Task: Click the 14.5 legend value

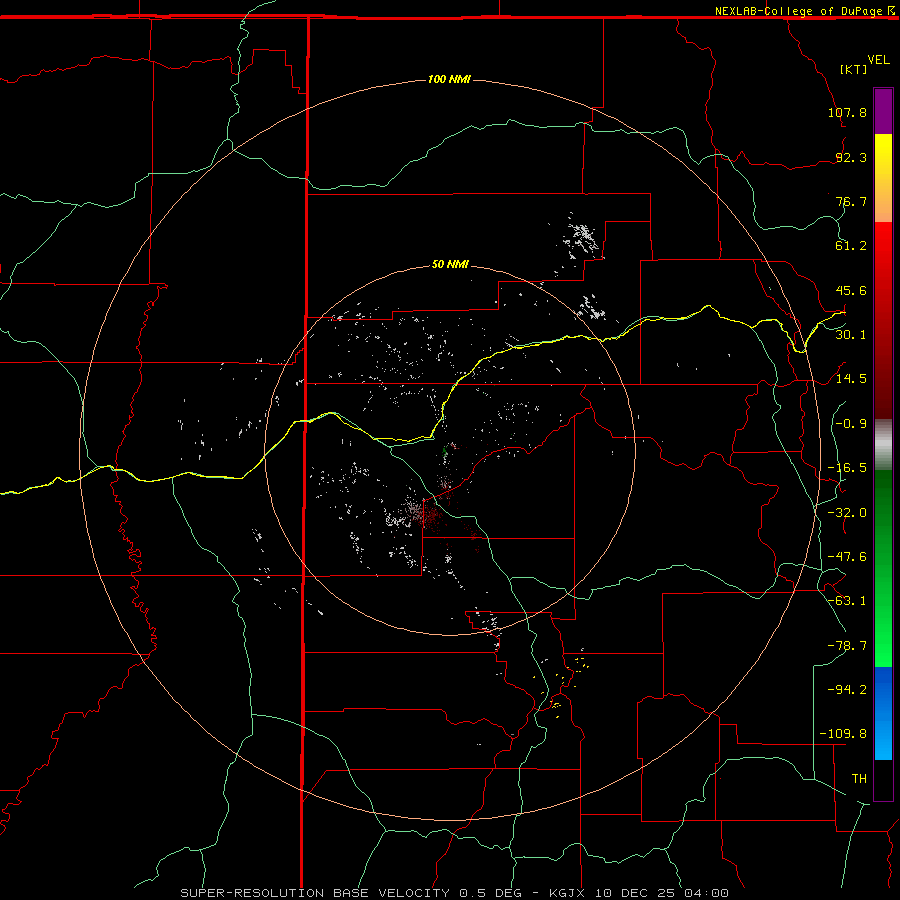Action: (x=851, y=379)
